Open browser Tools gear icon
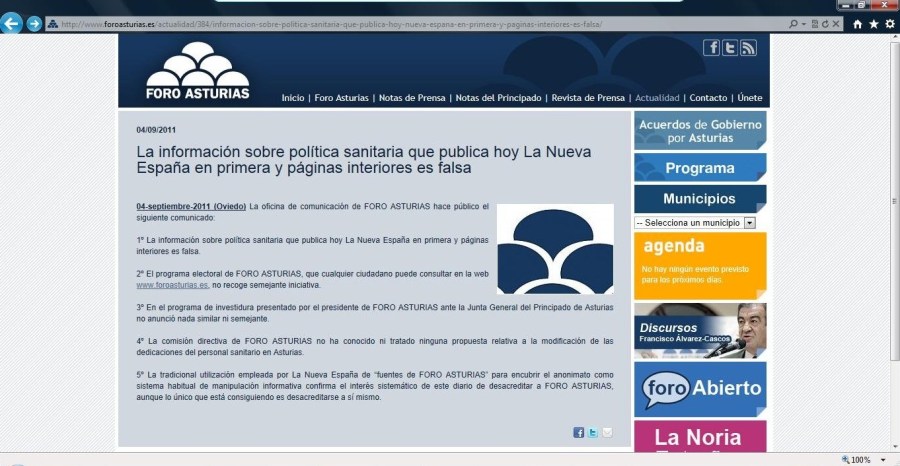The width and height of the screenshot is (900, 466). point(890,24)
